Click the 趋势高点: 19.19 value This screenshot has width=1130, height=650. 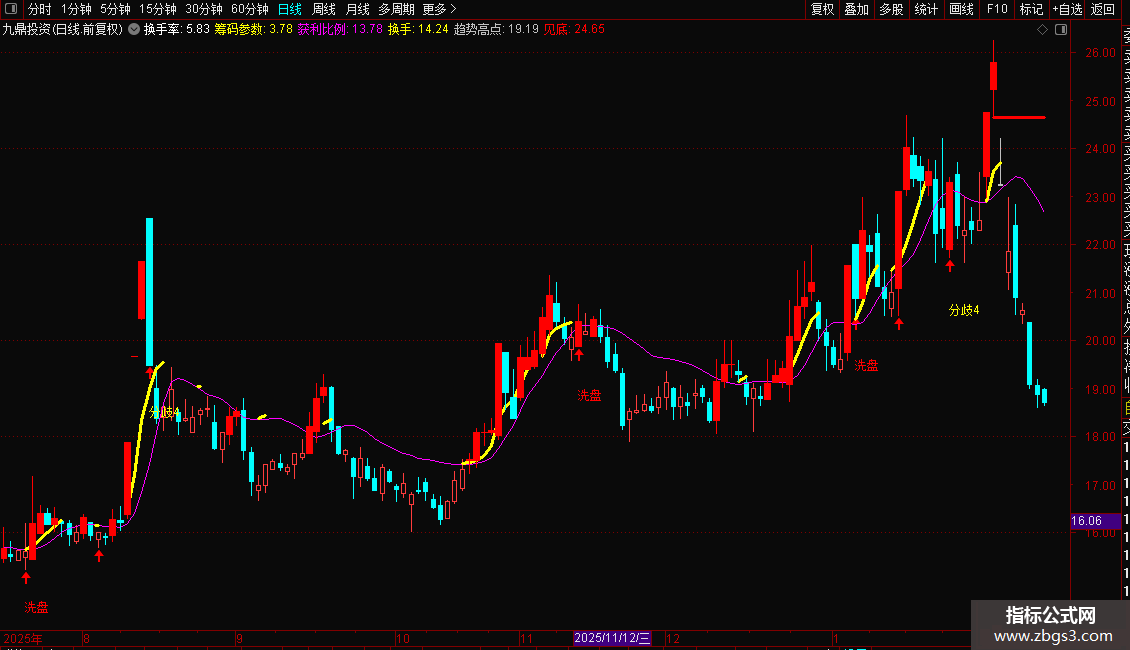pyautogui.click(x=497, y=30)
